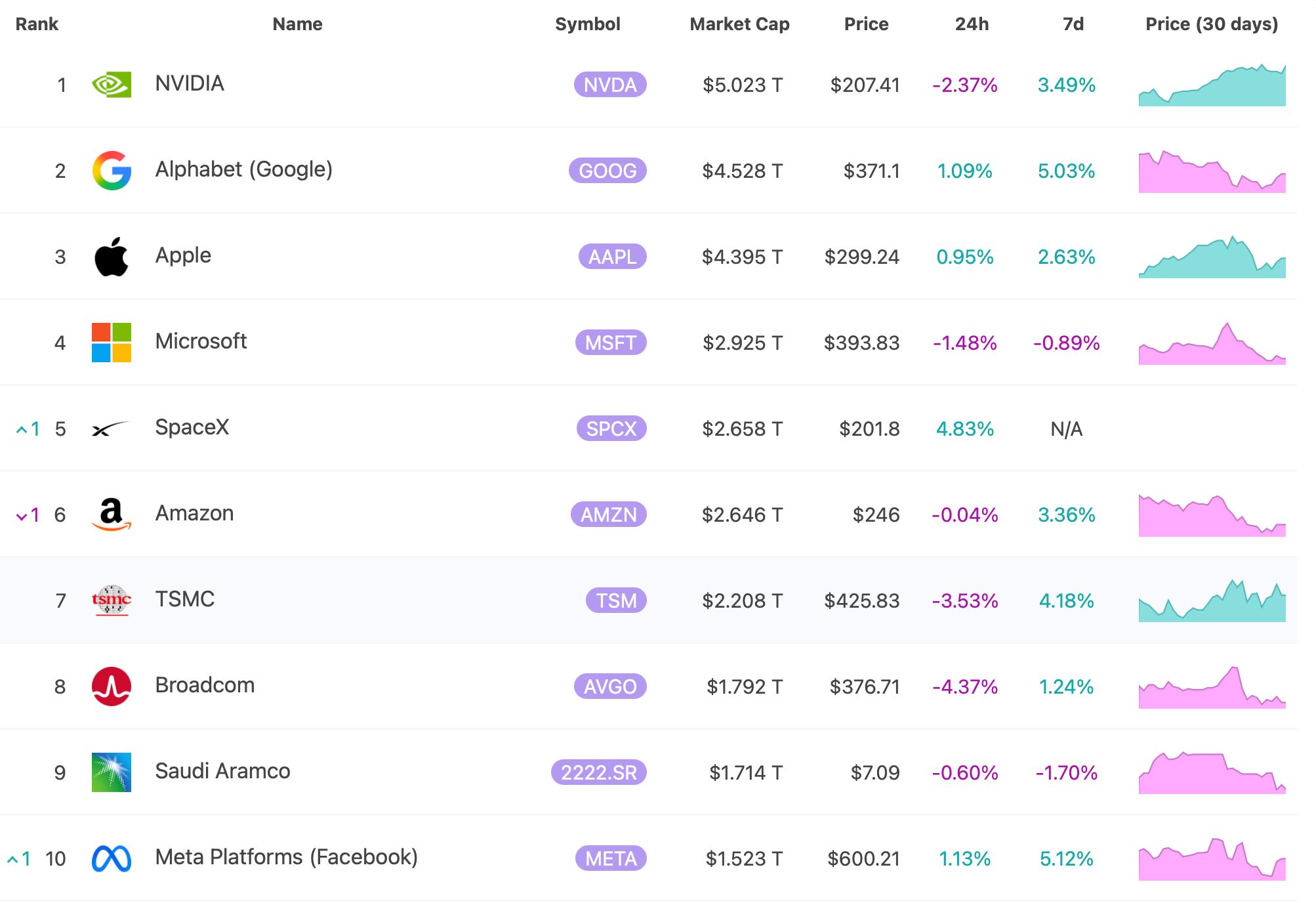This screenshot has width=1316, height=903.
Task: Sort table by Name column header
Action: point(297,24)
